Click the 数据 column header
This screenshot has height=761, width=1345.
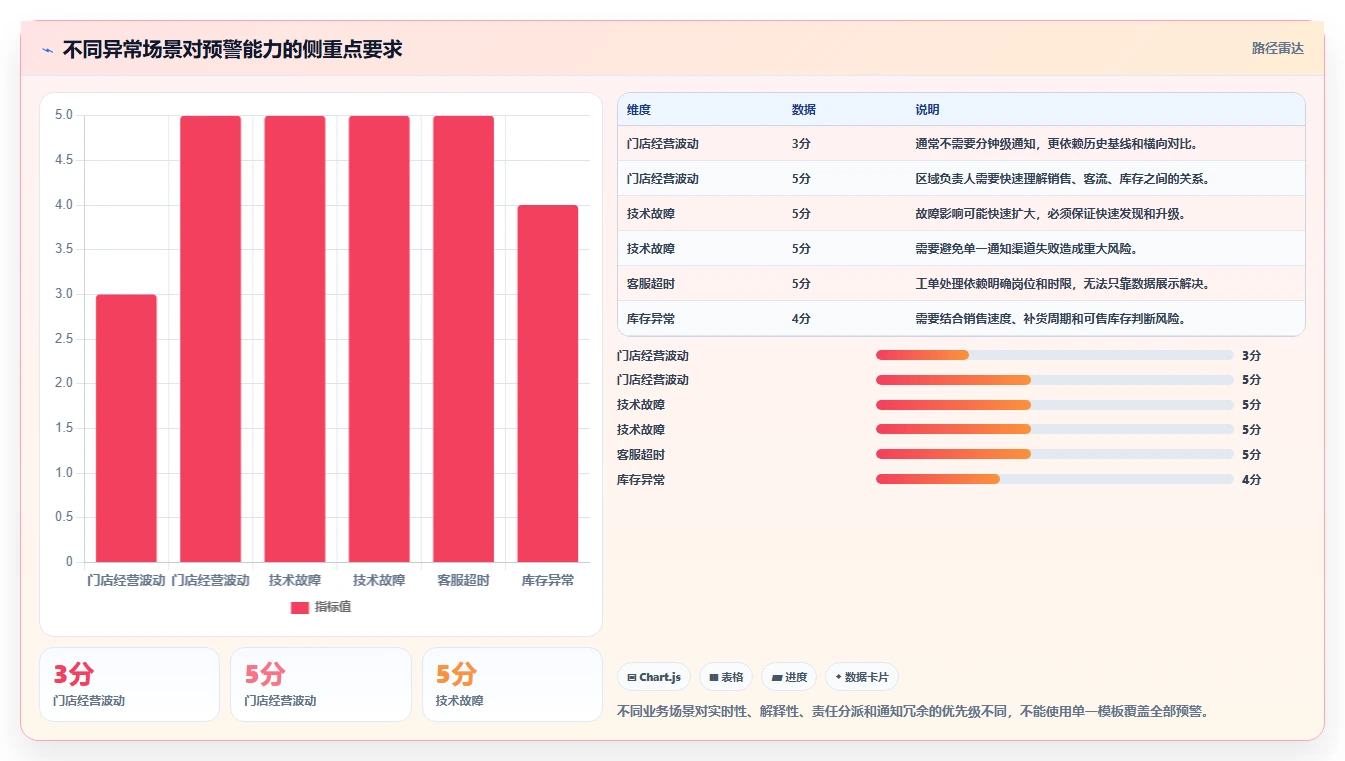point(804,110)
